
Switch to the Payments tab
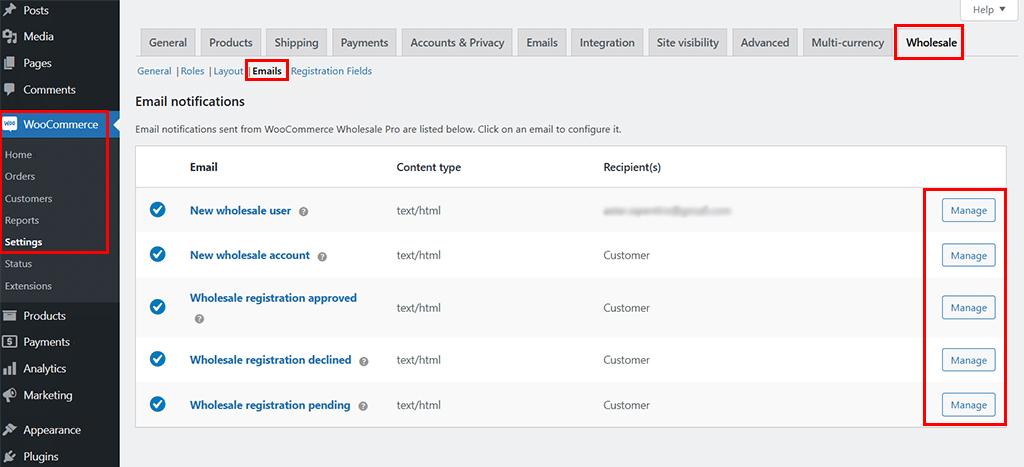pos(364,42)
